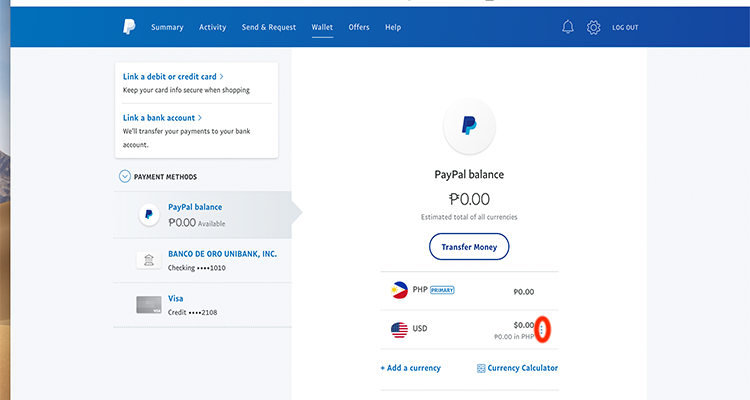Go to the Summary tab
The height and width of the screenshot is (400, 750).
(167, 27)
